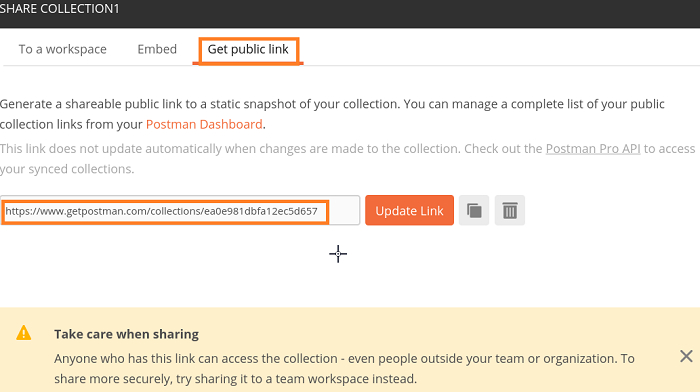
Task: Click the 'Take care when sharing' heading
Action: 126,334
